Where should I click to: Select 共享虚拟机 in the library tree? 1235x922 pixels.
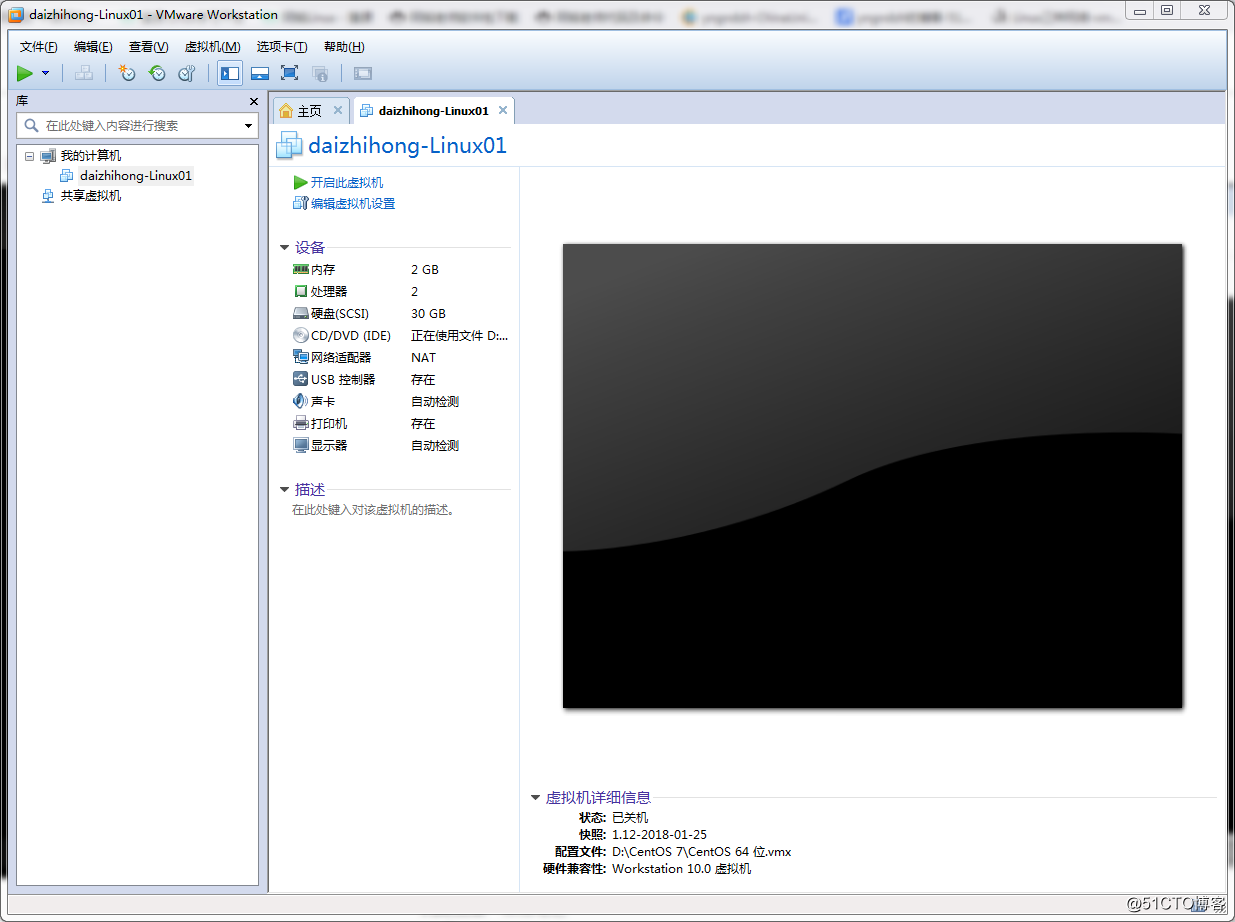[91, 196]
